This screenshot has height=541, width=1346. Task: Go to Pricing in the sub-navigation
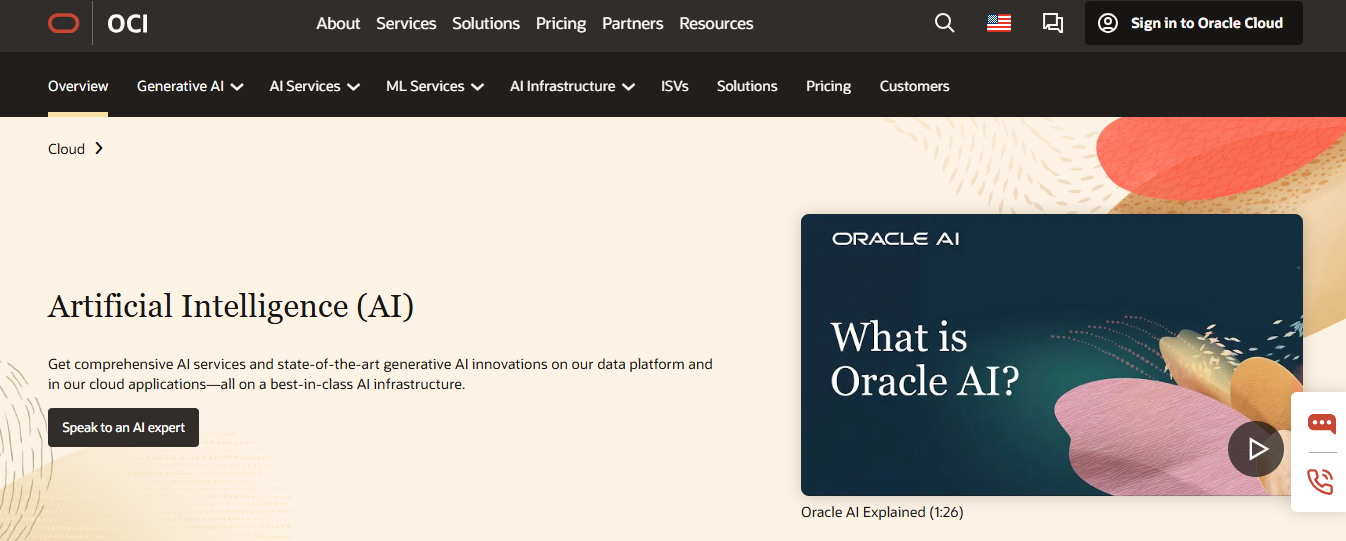(829, 86)
